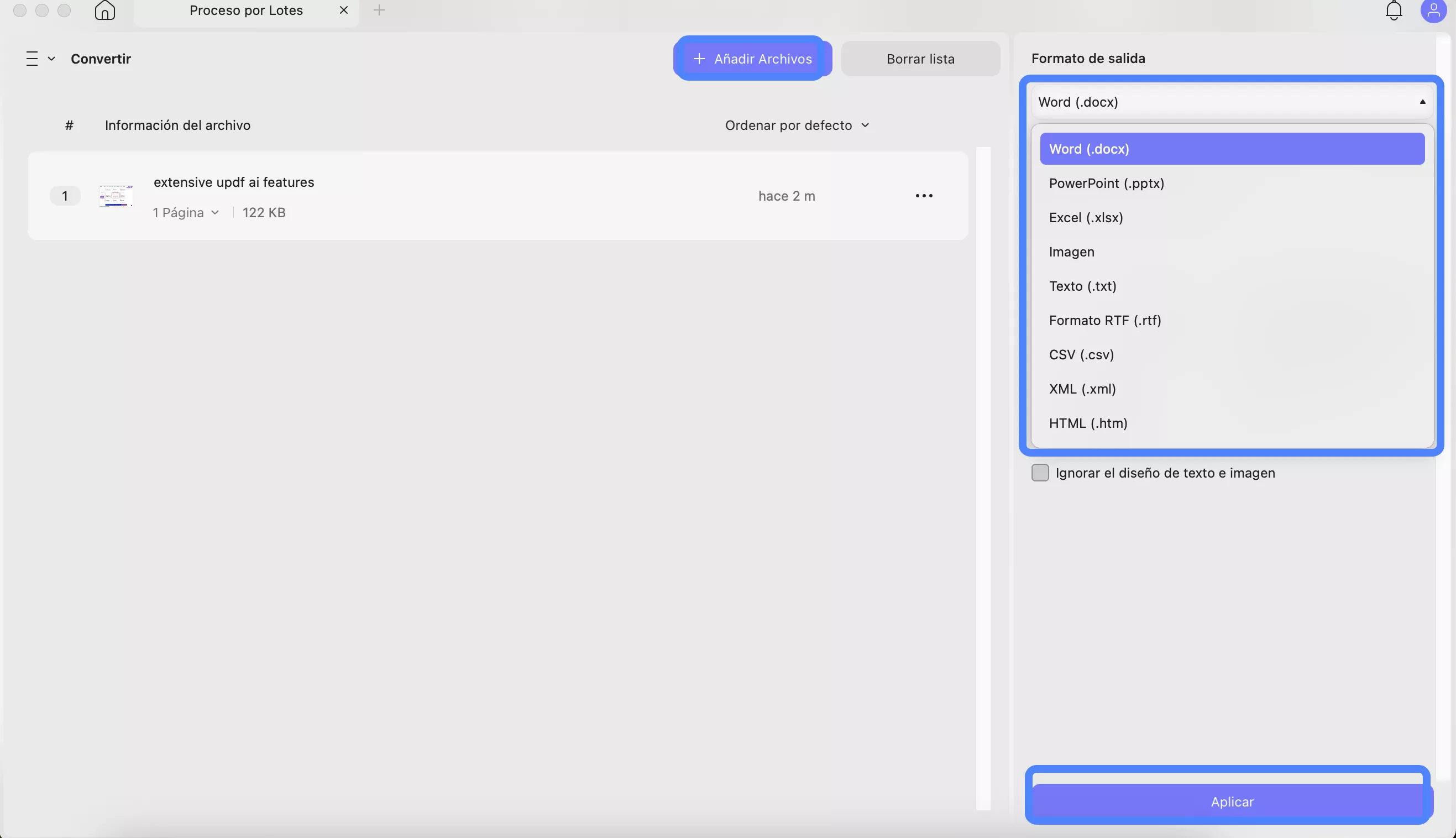Open the batch tools list icon
Screen dimensions: 1456x838
click(x=33, y=59)
